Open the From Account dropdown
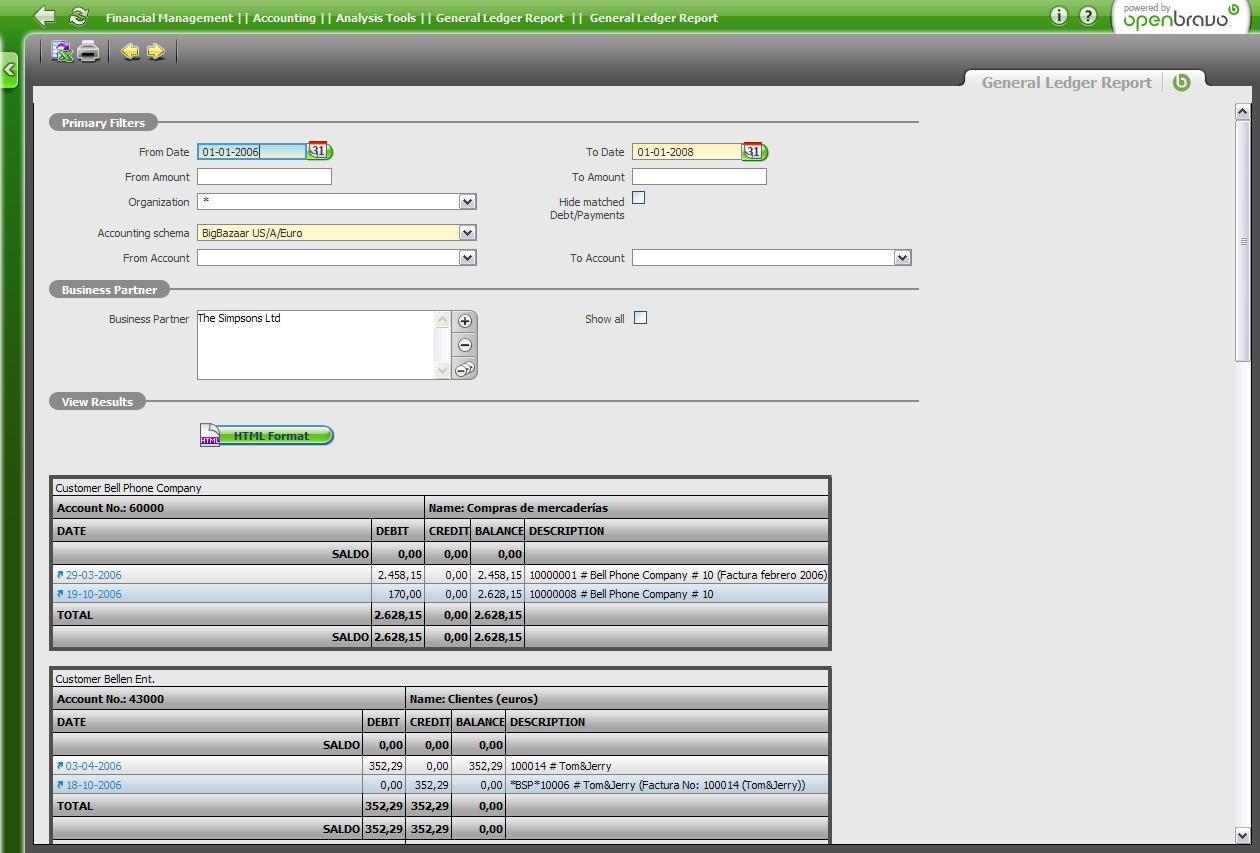 (467, 258)
